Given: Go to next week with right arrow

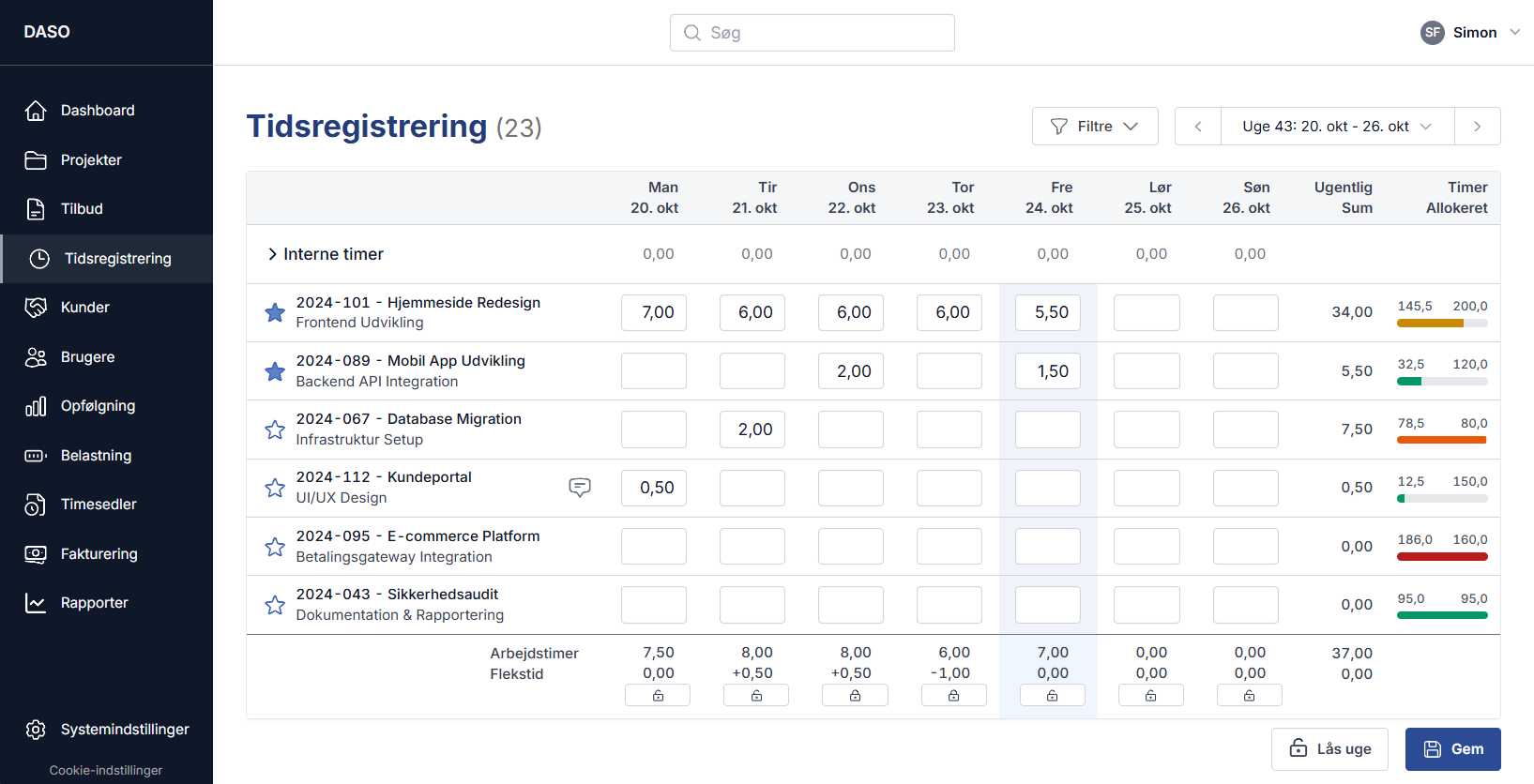Looking at the screenshot, I should pos(1477,127).
